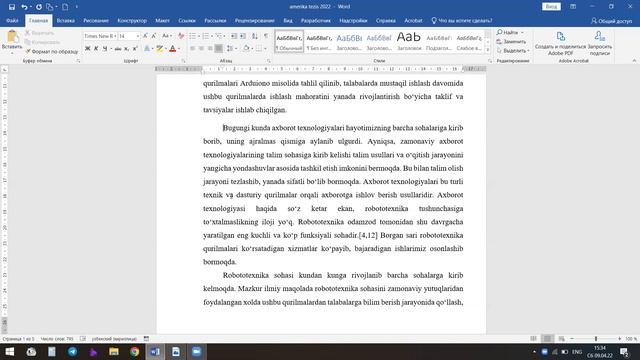Open the Select (Выделить) dropdown

click(513, 51)
